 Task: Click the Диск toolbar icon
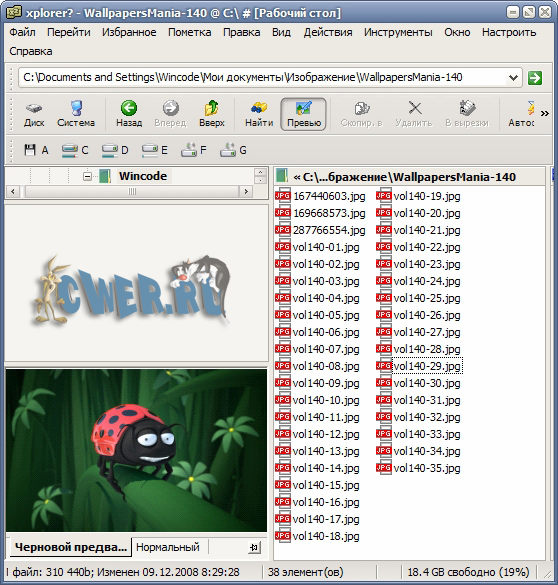34,115
